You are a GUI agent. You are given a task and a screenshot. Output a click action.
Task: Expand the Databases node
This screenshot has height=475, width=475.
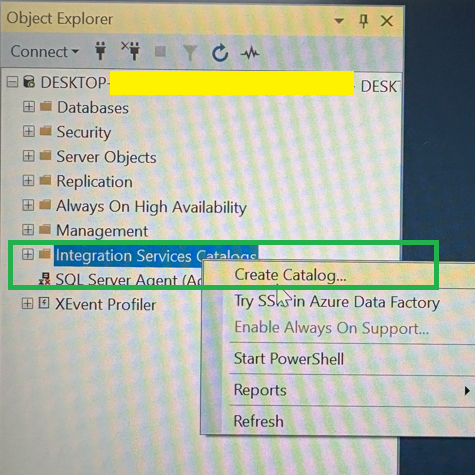(x=29, y=107)
